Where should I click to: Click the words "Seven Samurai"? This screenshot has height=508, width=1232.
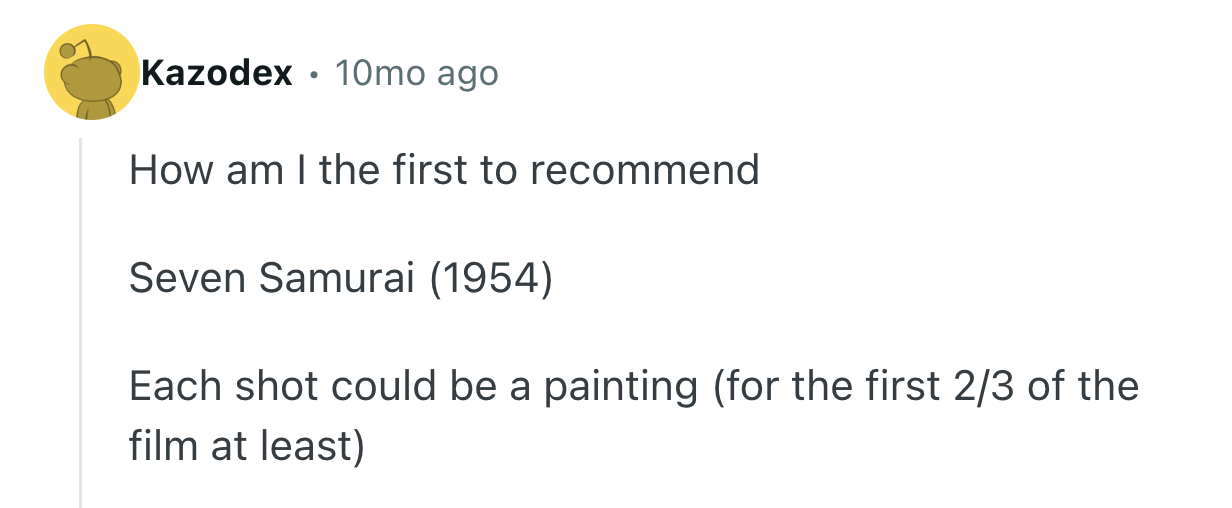271,279
